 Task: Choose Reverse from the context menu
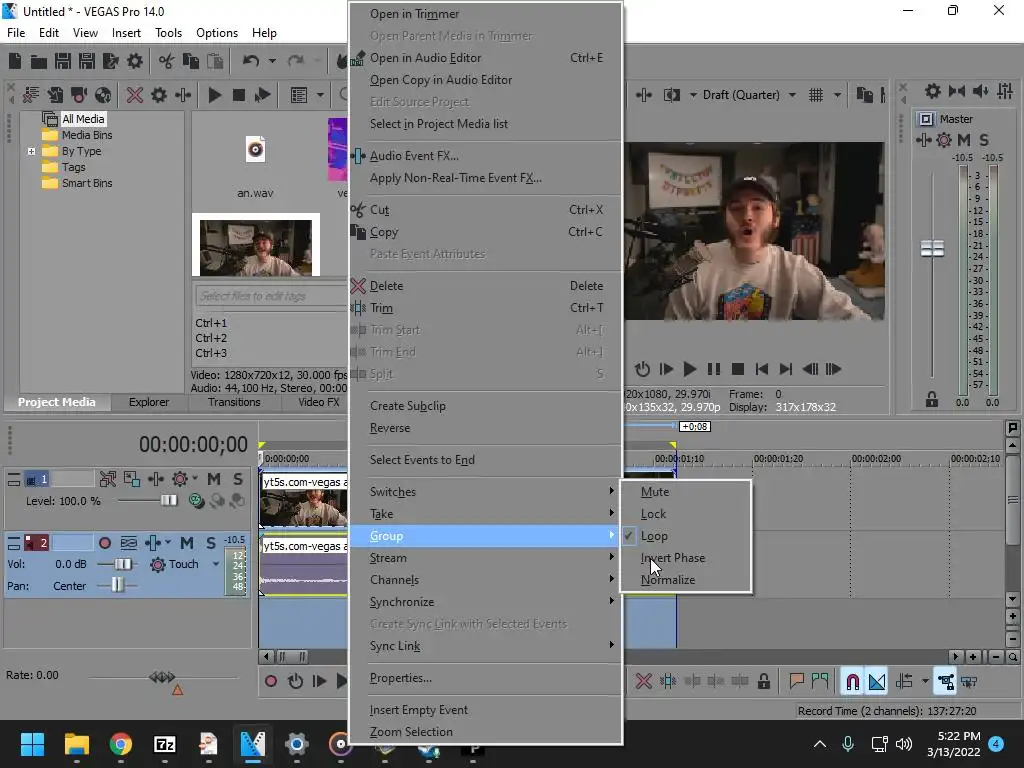tap(485, 428)
